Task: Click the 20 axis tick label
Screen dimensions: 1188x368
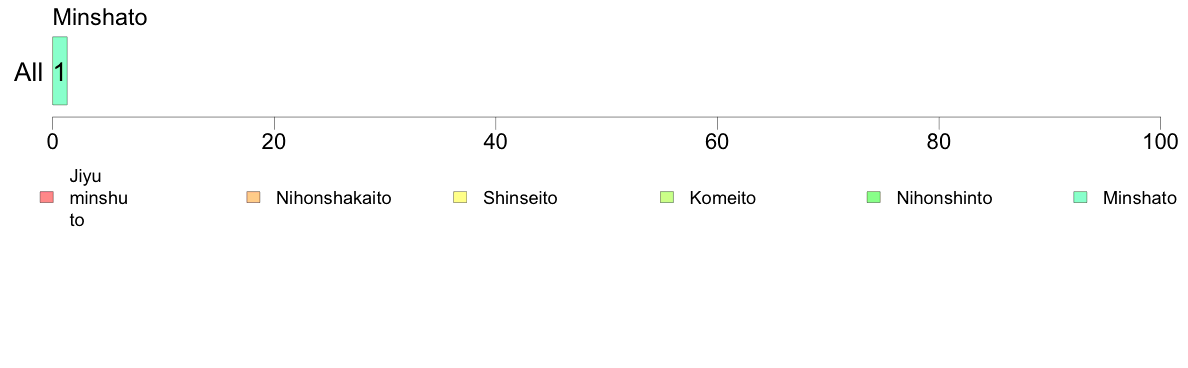Action: click(274, 141)
